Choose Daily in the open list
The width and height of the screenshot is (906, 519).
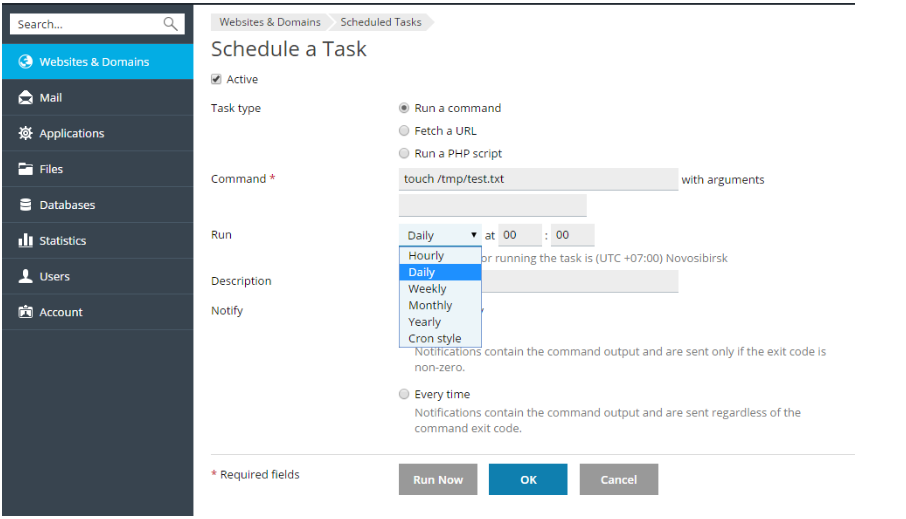pyautogui.click(x=440, y=272)
